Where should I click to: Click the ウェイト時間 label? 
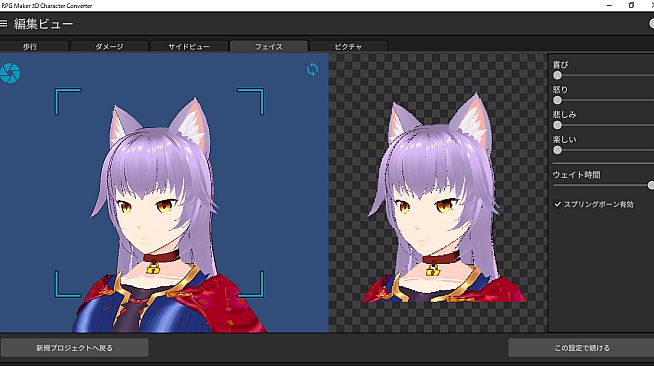(x=576, y=175)
